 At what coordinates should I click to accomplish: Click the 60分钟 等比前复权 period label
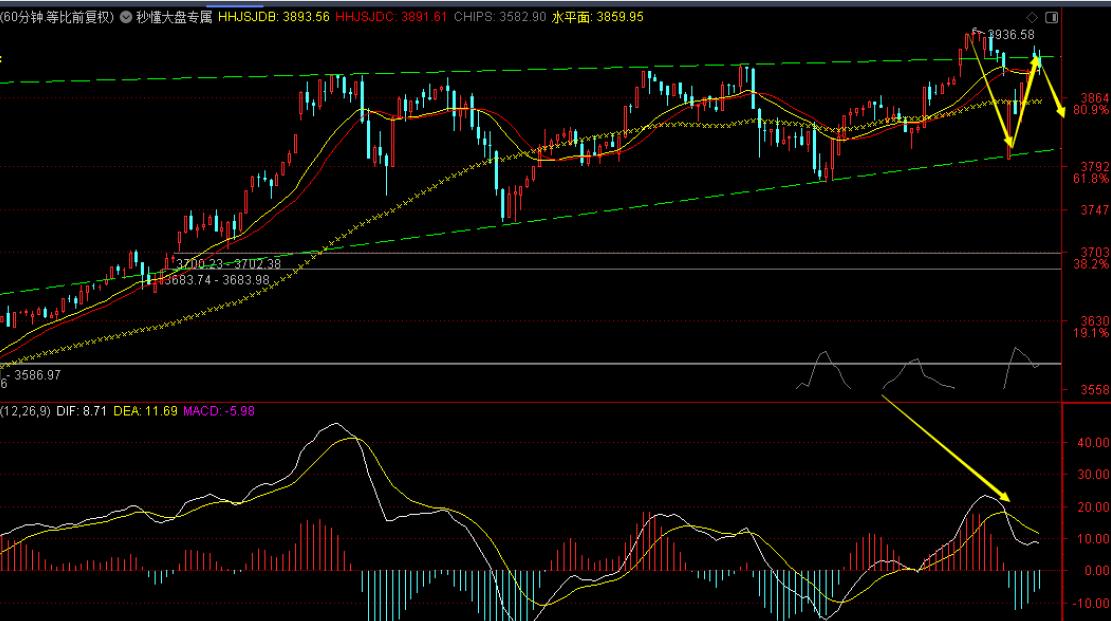click(57, 17)
